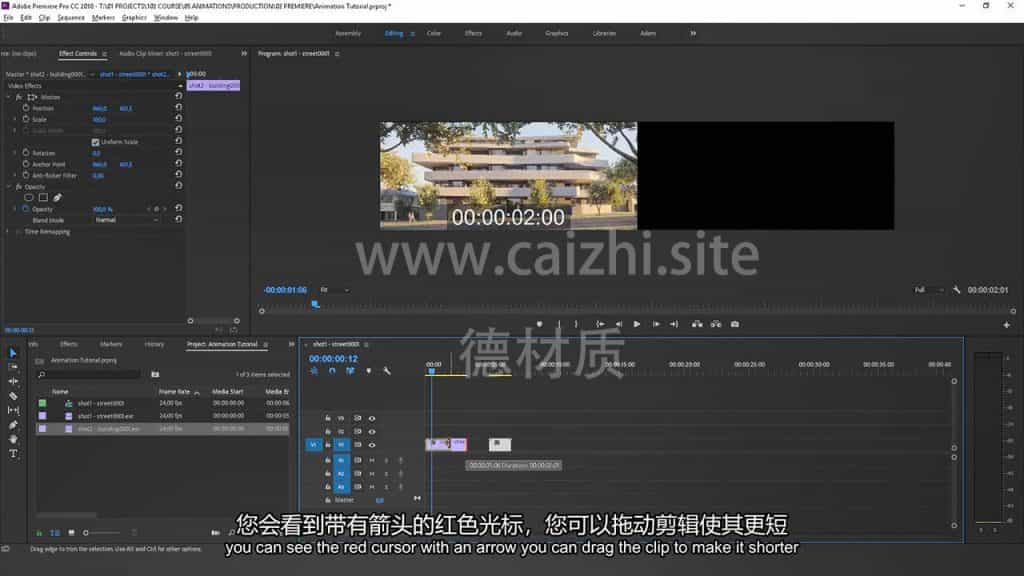Toggle V1 track output eye
The image size is (1024, 576).
[x=372, y=445]
